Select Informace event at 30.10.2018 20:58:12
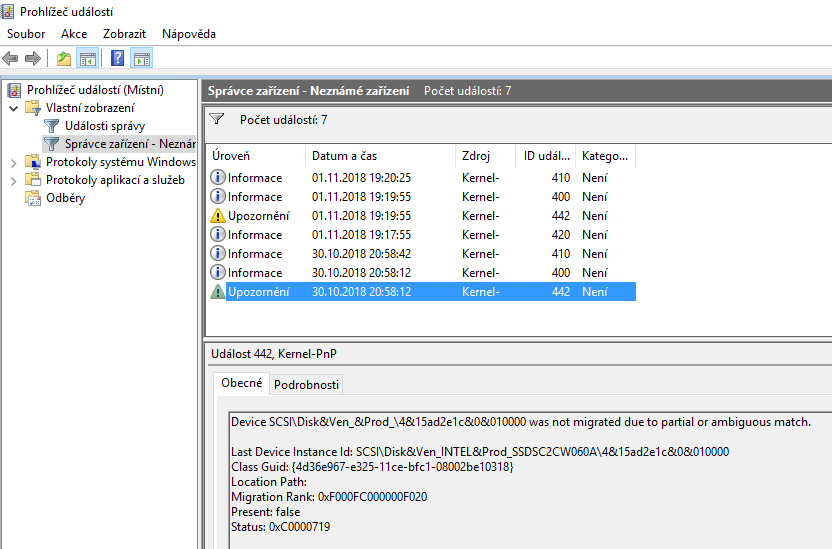The width and height of the screenshot is (832, 549). (421, 273)
